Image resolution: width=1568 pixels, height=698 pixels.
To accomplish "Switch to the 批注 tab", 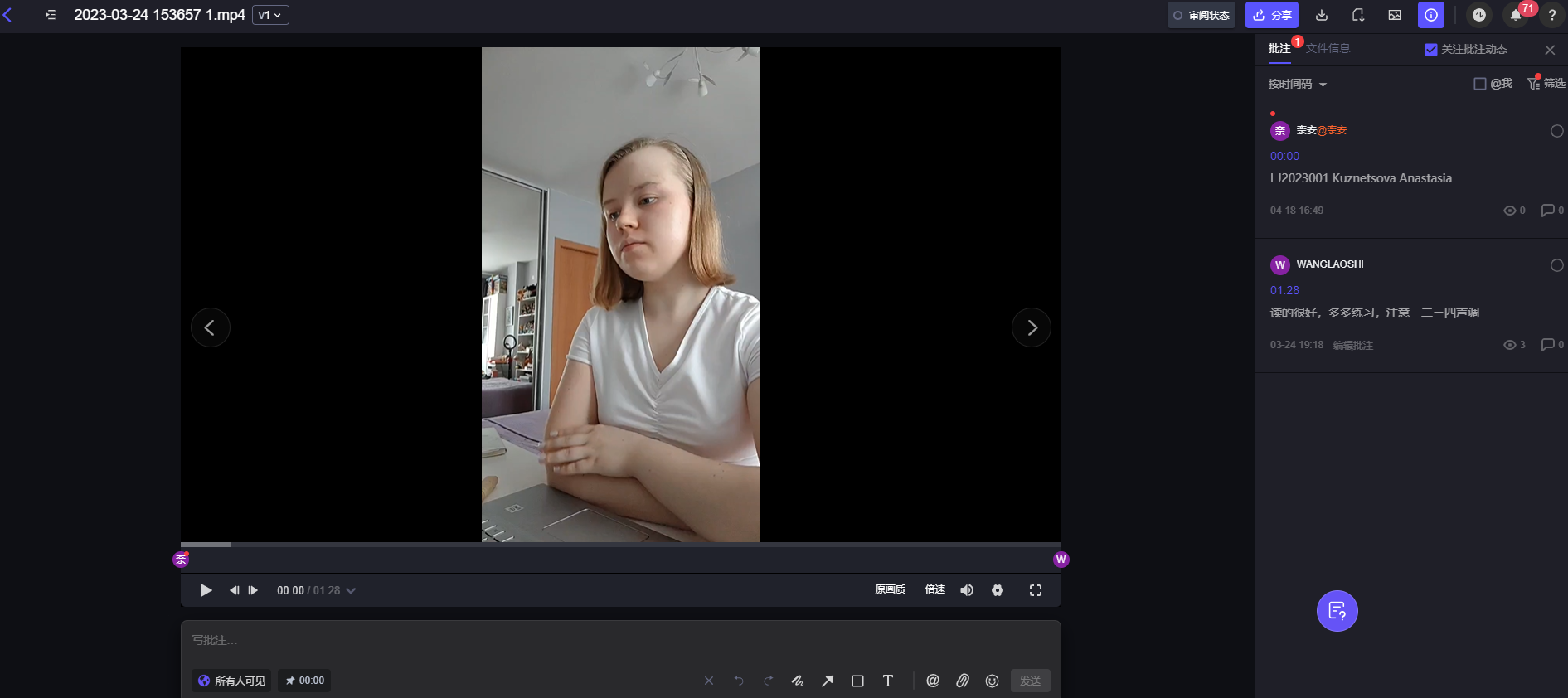I will click(1279, 49).
